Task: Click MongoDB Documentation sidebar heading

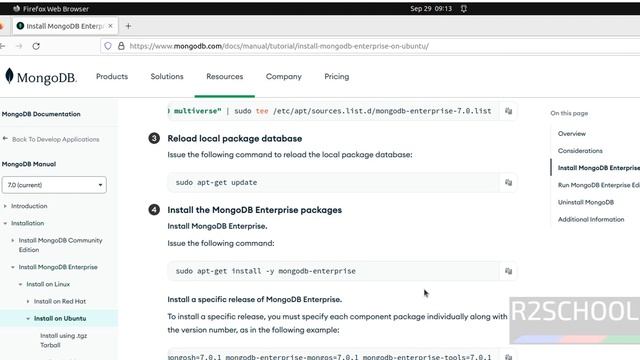Action: [41, 114]
